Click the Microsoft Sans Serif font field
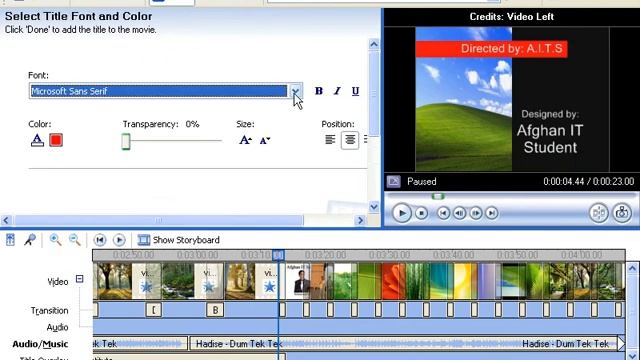 tap(159, 91)
